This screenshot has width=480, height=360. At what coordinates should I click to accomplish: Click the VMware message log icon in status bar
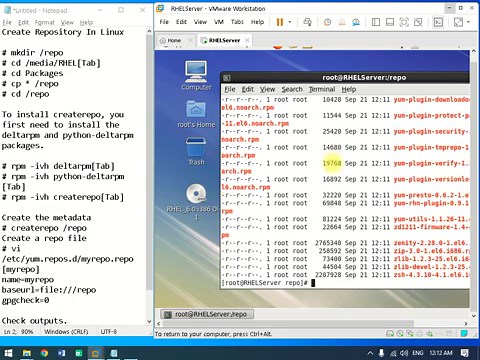[x=464, y=333]
